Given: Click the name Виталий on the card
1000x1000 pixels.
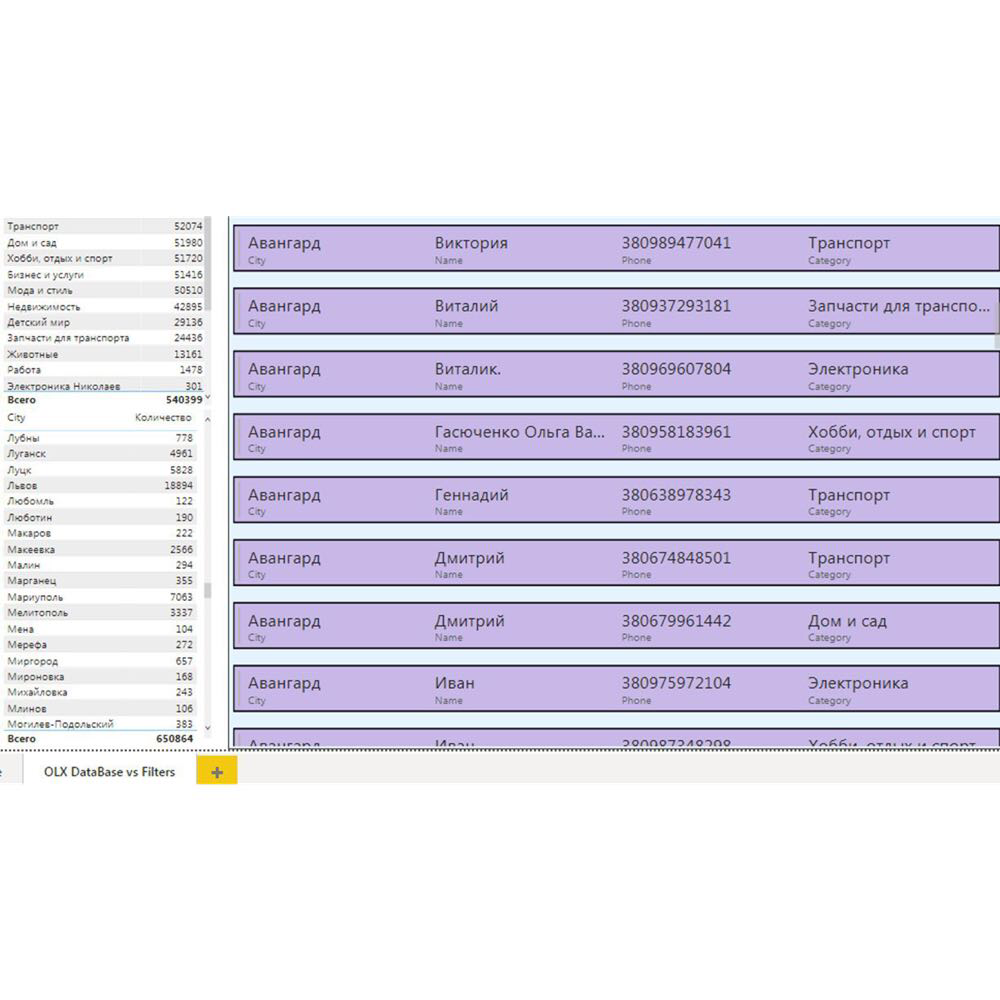Looking at the screenshot, I should point(466,306).
